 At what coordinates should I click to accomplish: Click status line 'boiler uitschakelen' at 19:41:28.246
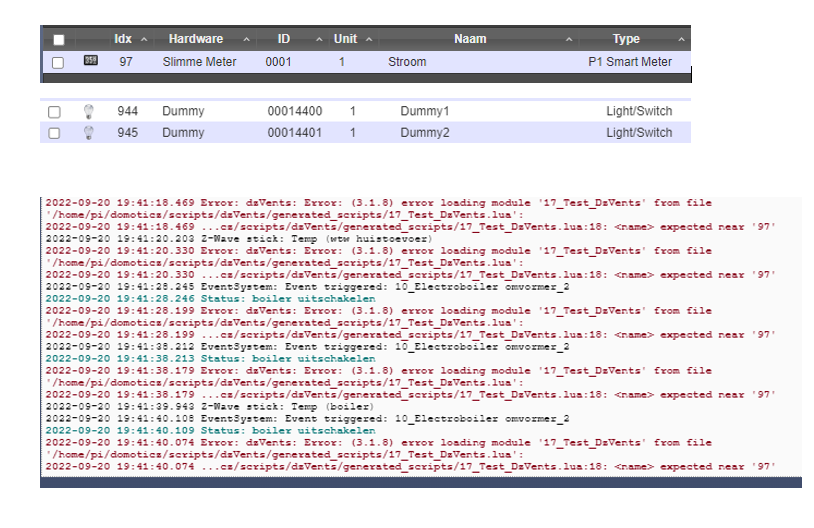tap(210, 299)
